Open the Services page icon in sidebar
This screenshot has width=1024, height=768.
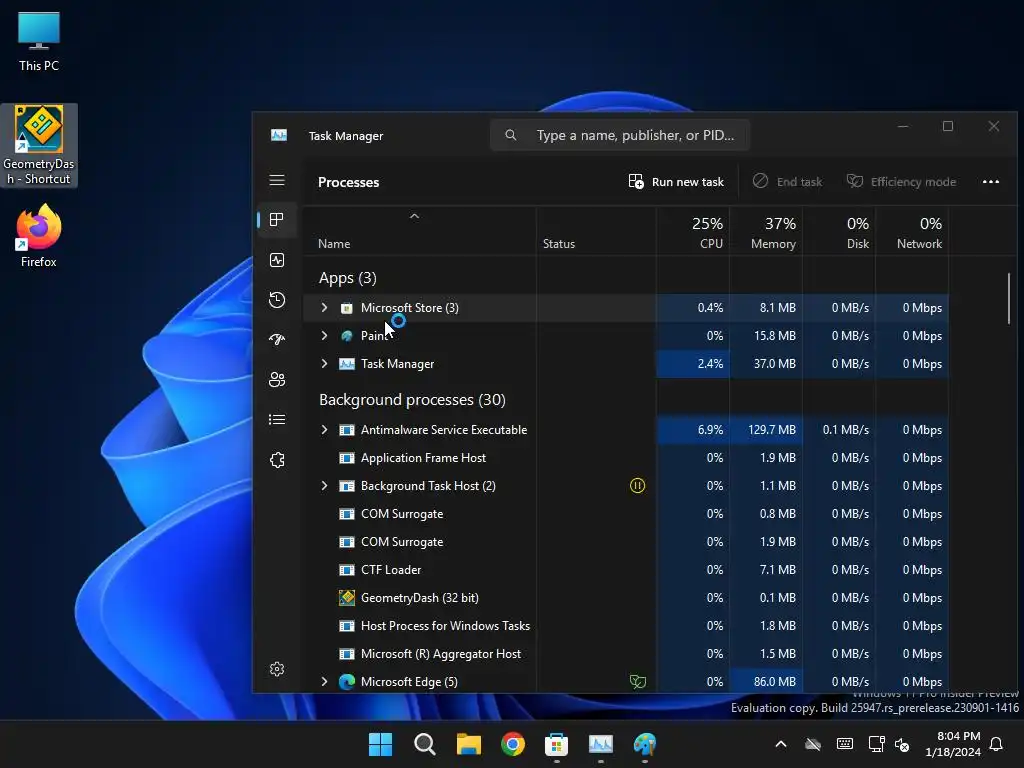(277, 460)
